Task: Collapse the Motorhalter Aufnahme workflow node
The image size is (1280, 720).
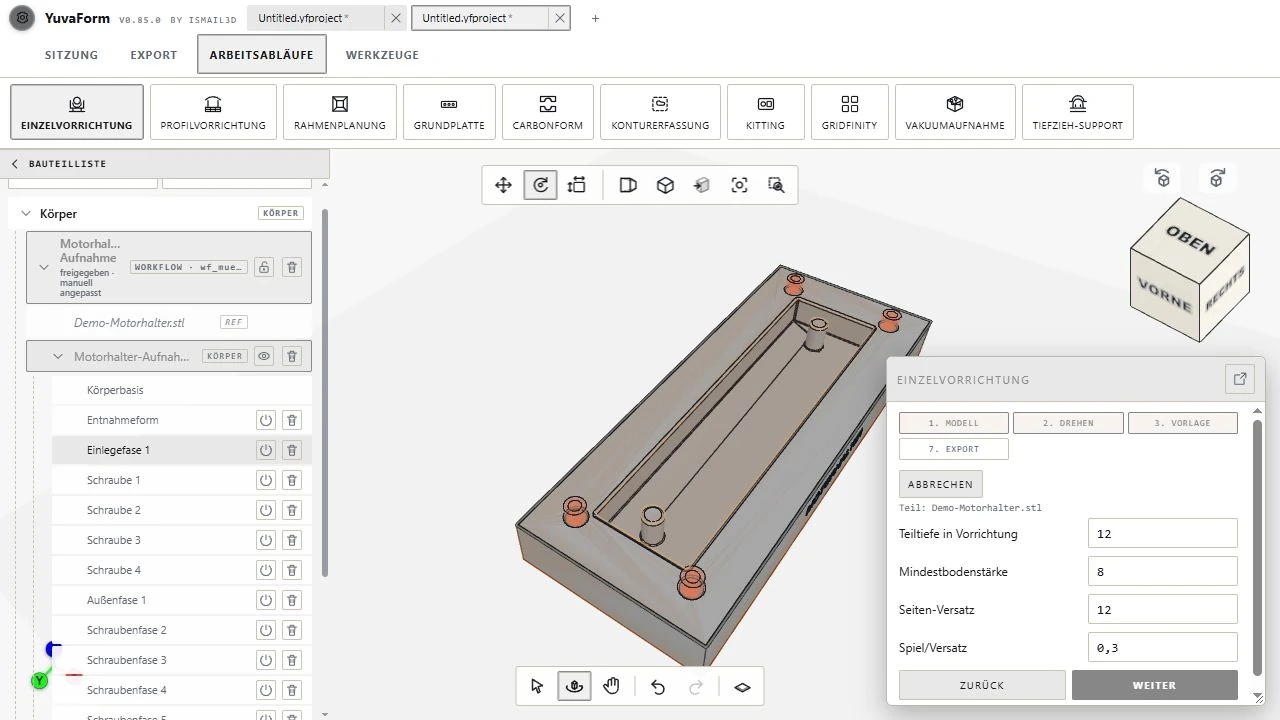Action: tap(43, 267)
